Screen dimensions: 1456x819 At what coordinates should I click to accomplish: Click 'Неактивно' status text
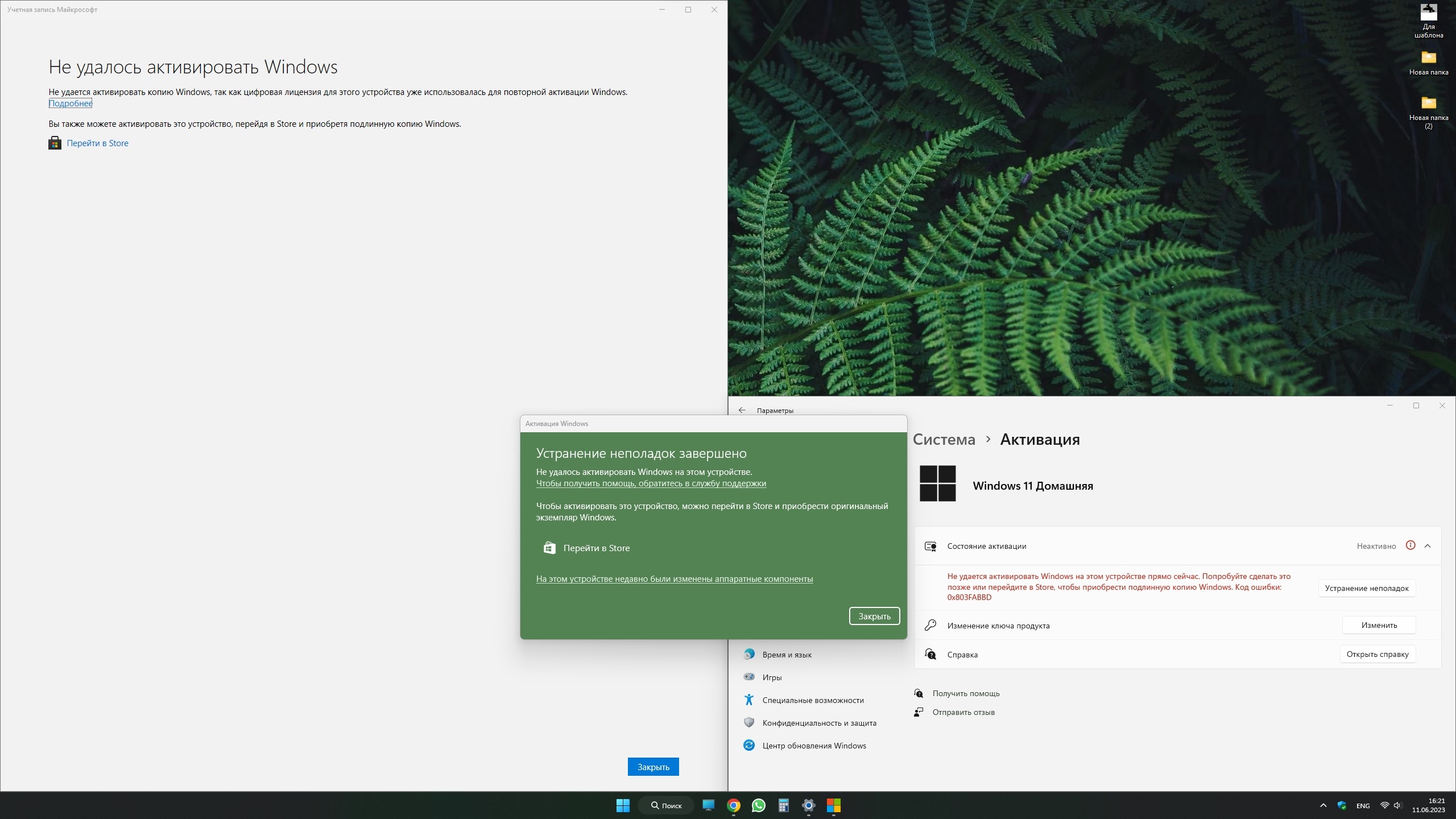1376,546
